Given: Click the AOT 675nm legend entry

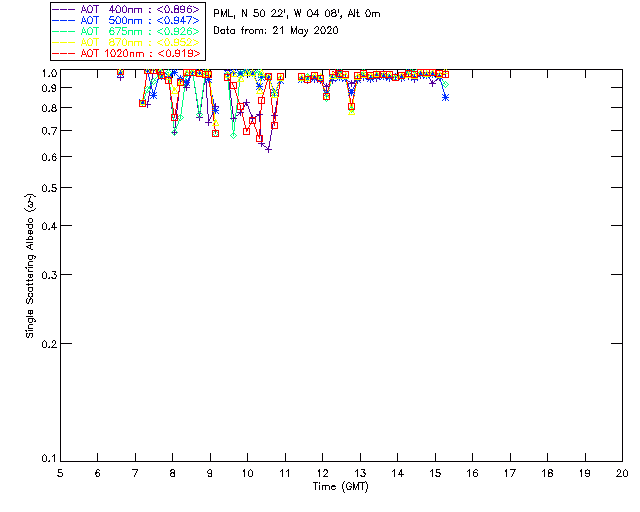Looking at the screenshot, I should click(x=127, y=31).
